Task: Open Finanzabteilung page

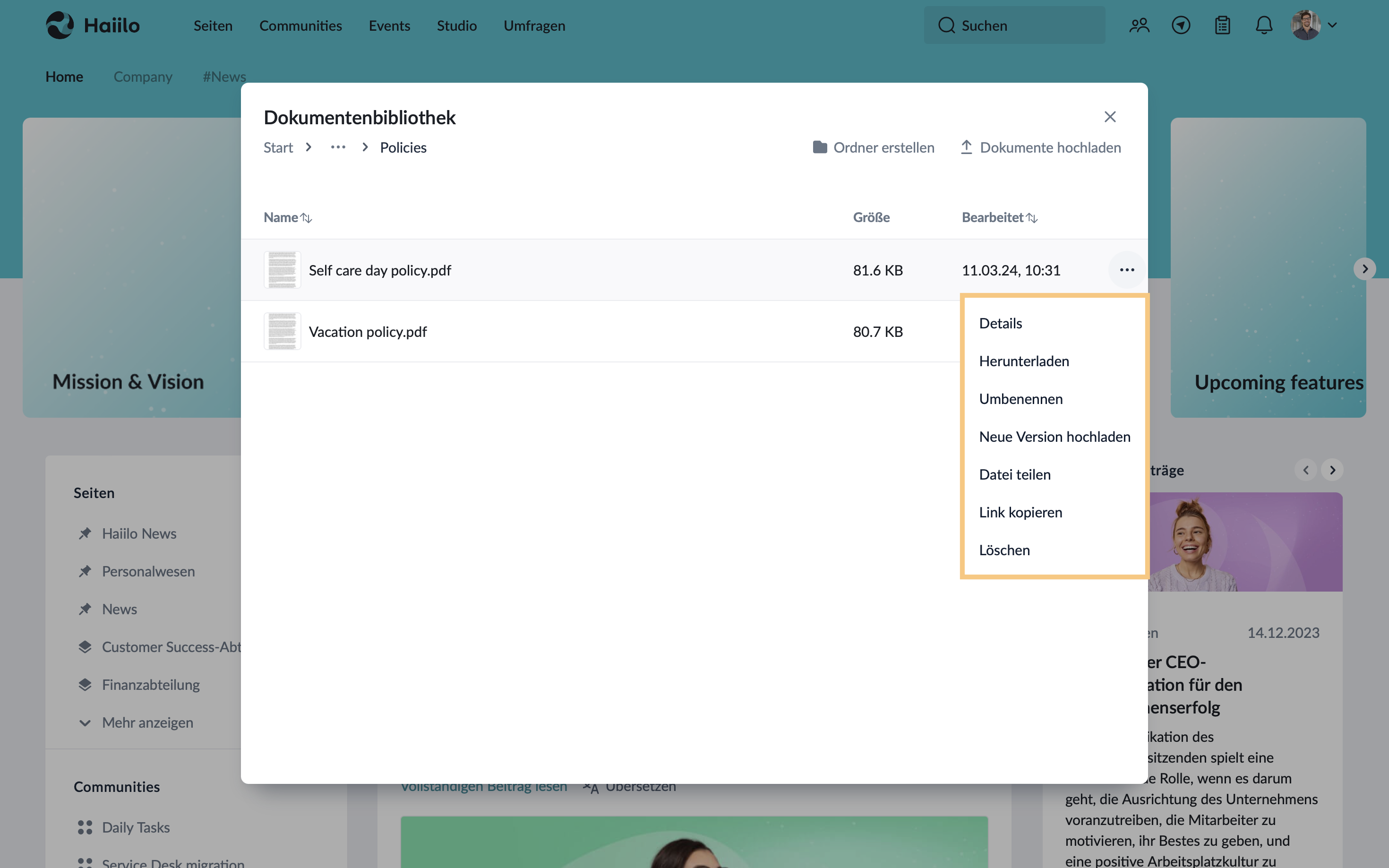Action: point(150,686)
